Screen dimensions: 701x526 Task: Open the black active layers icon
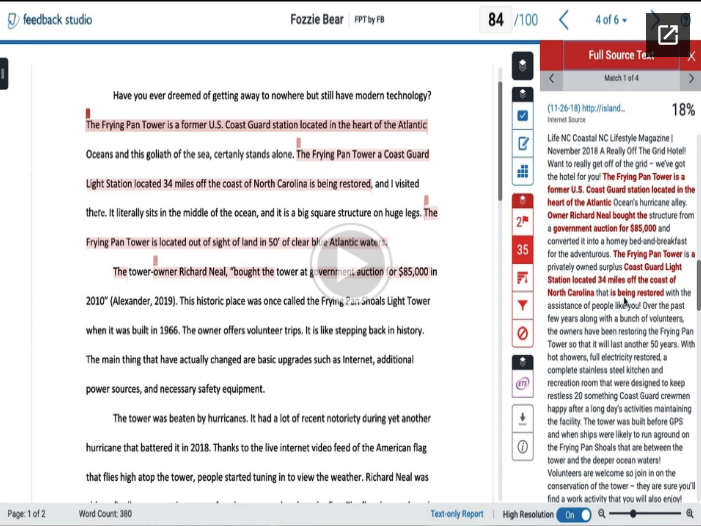[522, 66]
